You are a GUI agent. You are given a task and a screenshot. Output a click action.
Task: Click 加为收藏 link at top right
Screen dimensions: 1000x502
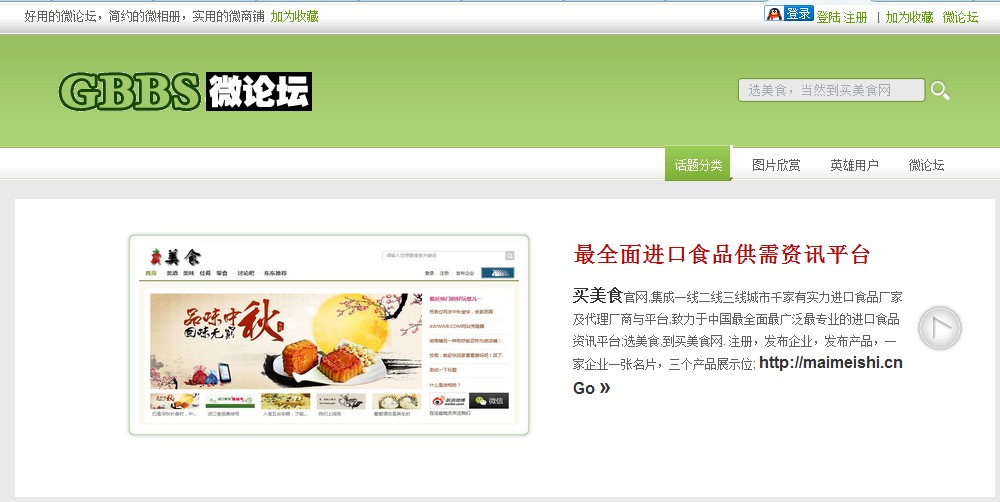pyautogui.click(x=909, y=17)
